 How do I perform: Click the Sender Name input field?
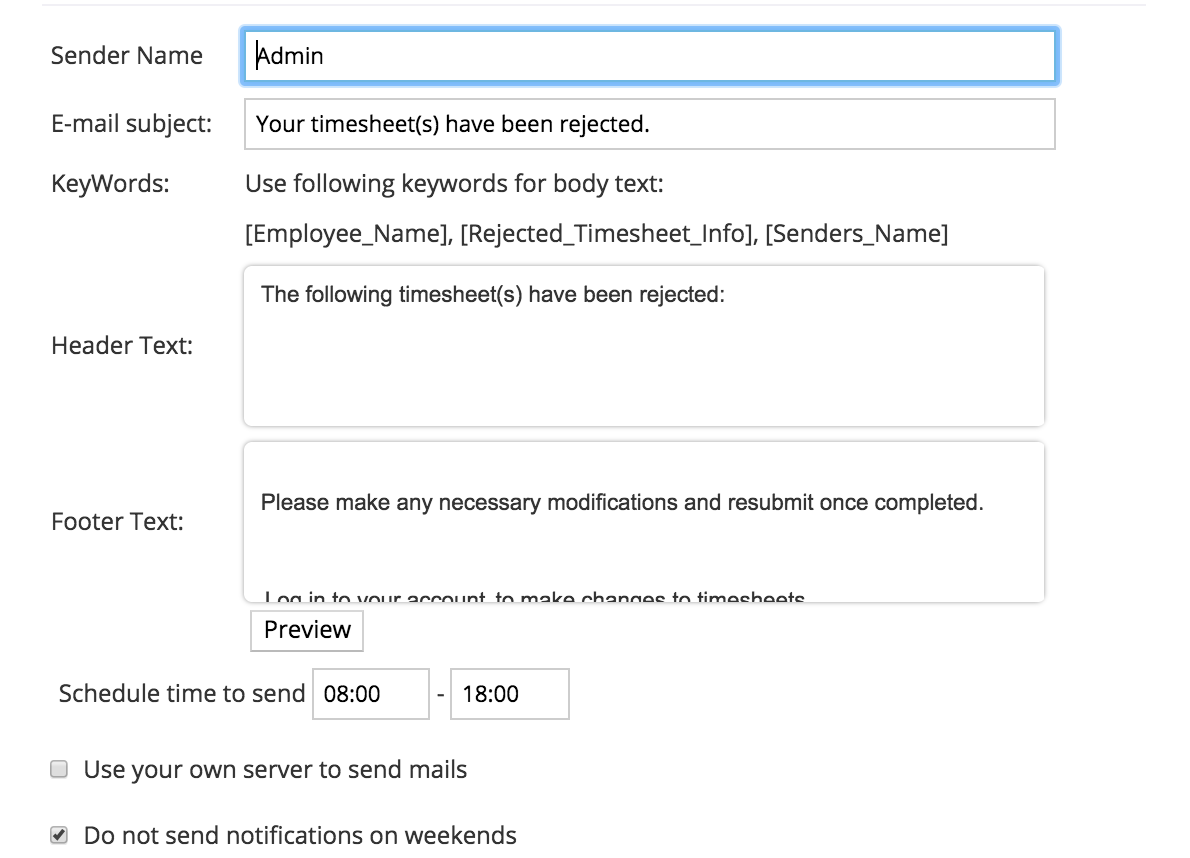point(649,56)
